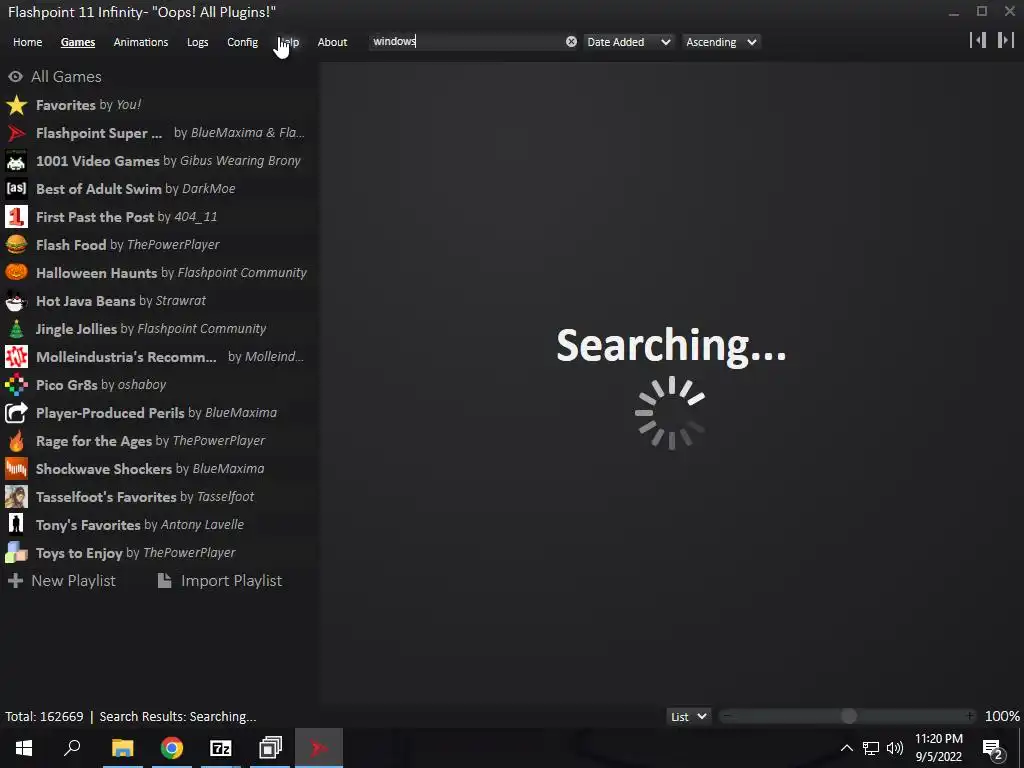
Task: Click the Total: 162669 status text
Action: coord(44,716)
